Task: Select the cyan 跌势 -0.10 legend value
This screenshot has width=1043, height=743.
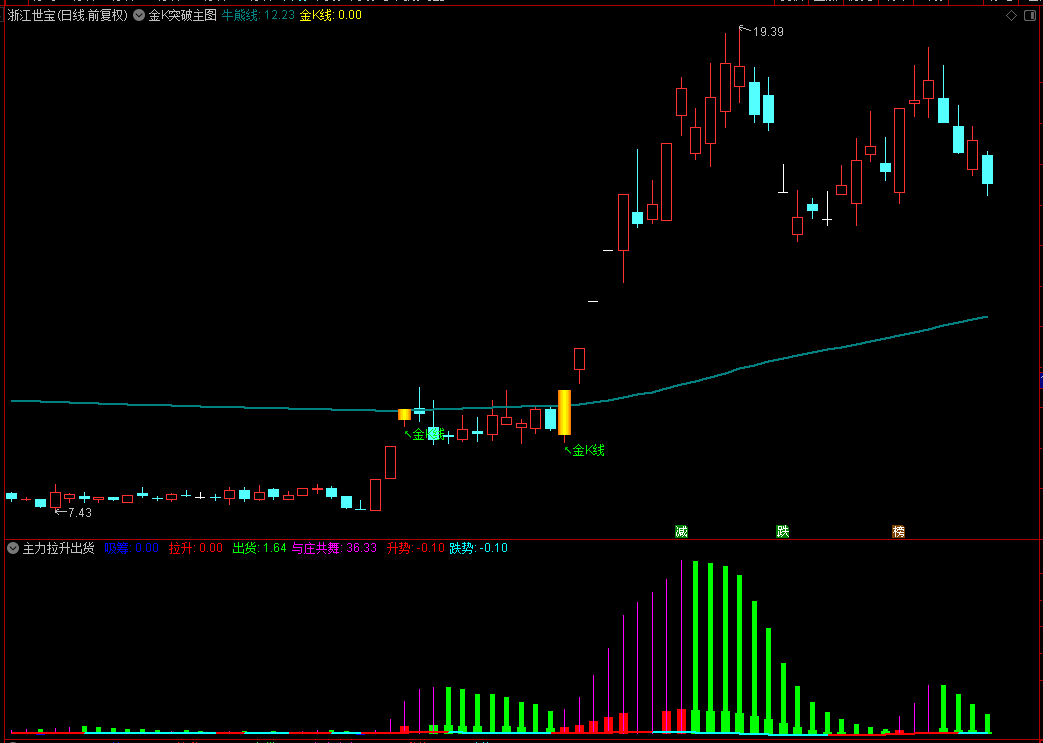Action: point(478,548)
